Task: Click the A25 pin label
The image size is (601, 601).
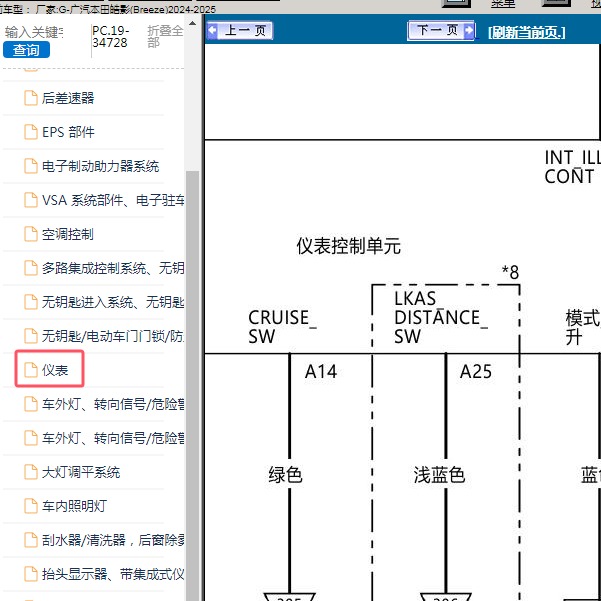Action: [x=476, y=371]
